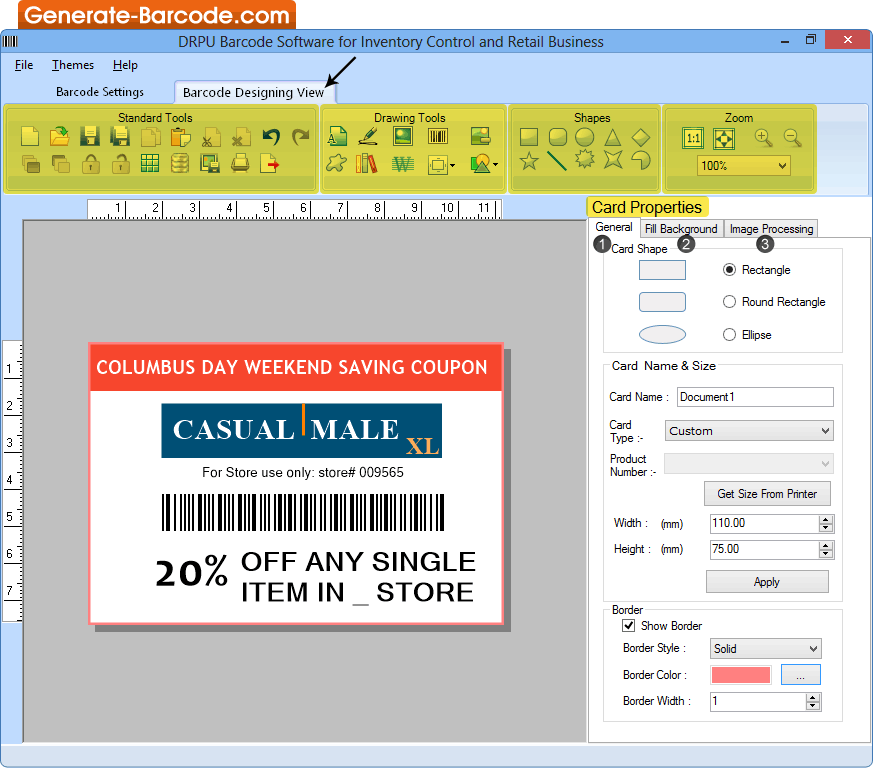
Task: Open the Border Style dropdown
Action: (x=813, y=648)
